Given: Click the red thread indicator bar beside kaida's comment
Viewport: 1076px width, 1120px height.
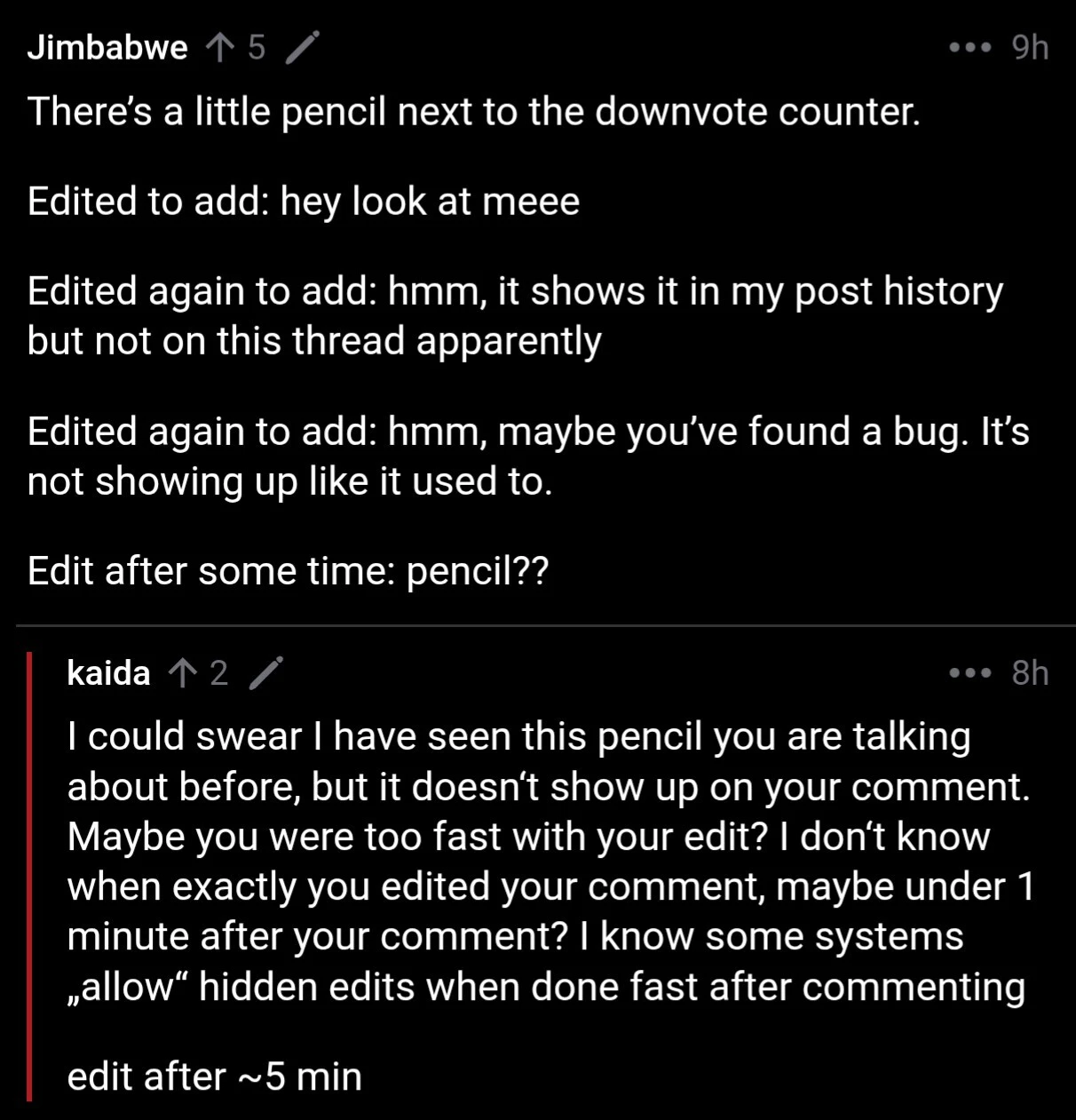Looking at the screenshot, I should point(30,879).
